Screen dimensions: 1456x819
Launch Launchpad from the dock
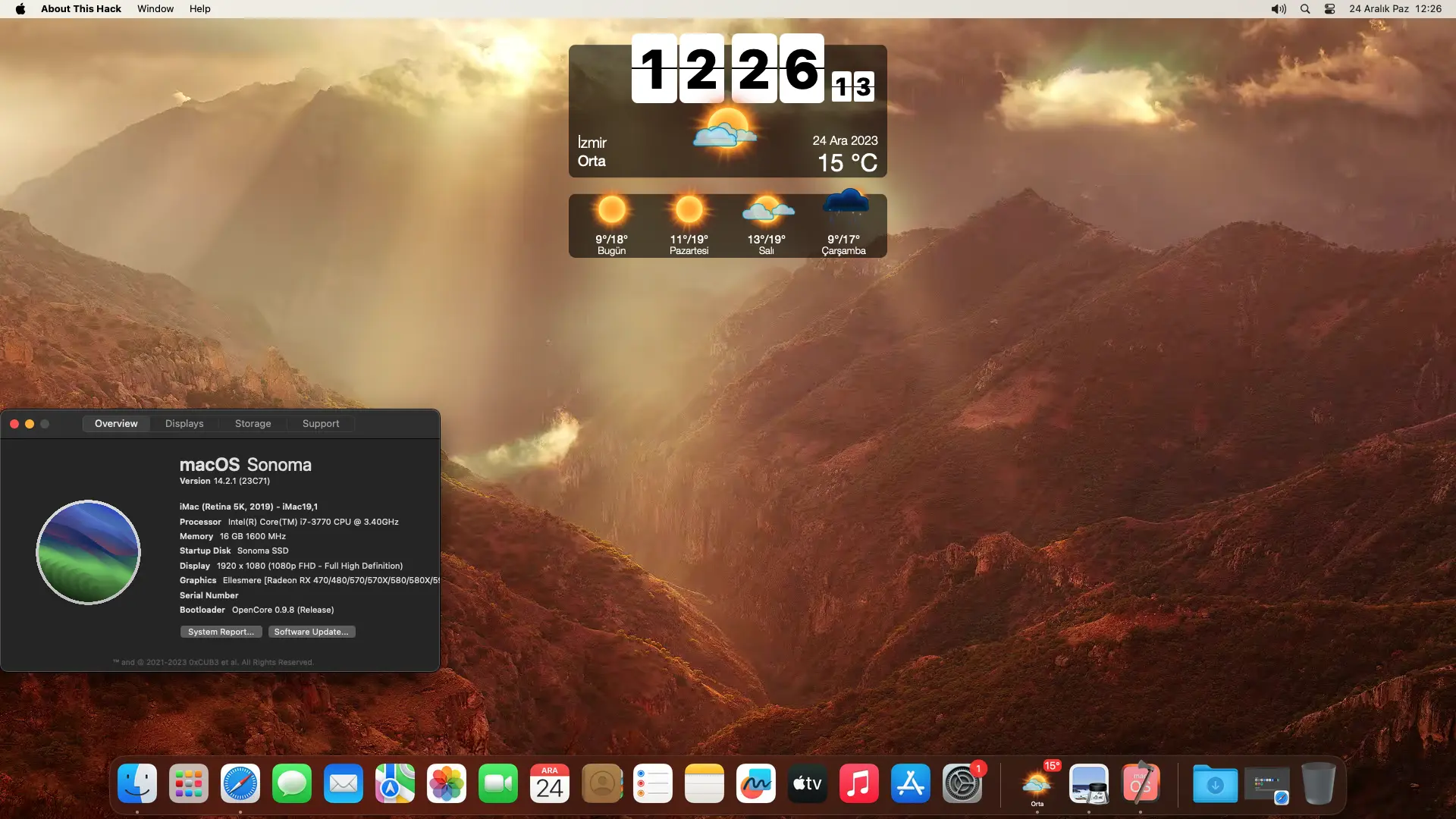[x=189, y=783]
